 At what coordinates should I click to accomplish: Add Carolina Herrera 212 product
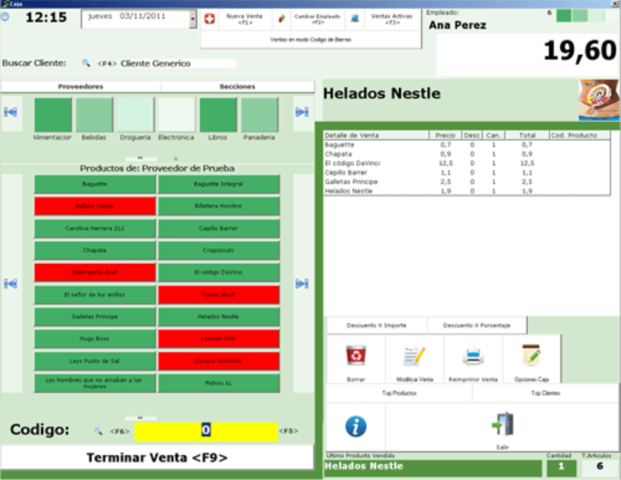[x=95, y=228]
